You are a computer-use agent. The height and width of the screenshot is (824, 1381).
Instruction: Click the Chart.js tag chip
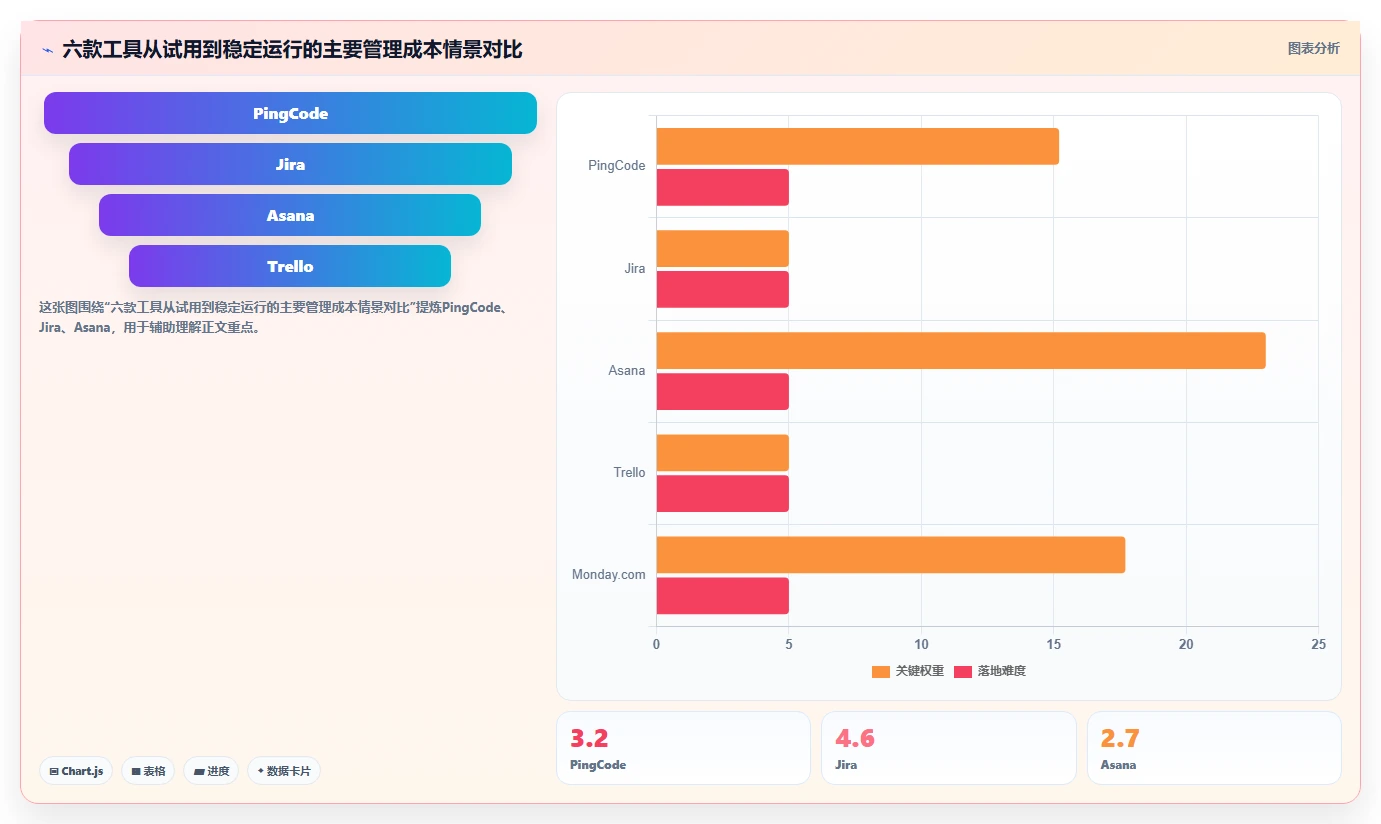pyautogui.click(x=76, y=771)
